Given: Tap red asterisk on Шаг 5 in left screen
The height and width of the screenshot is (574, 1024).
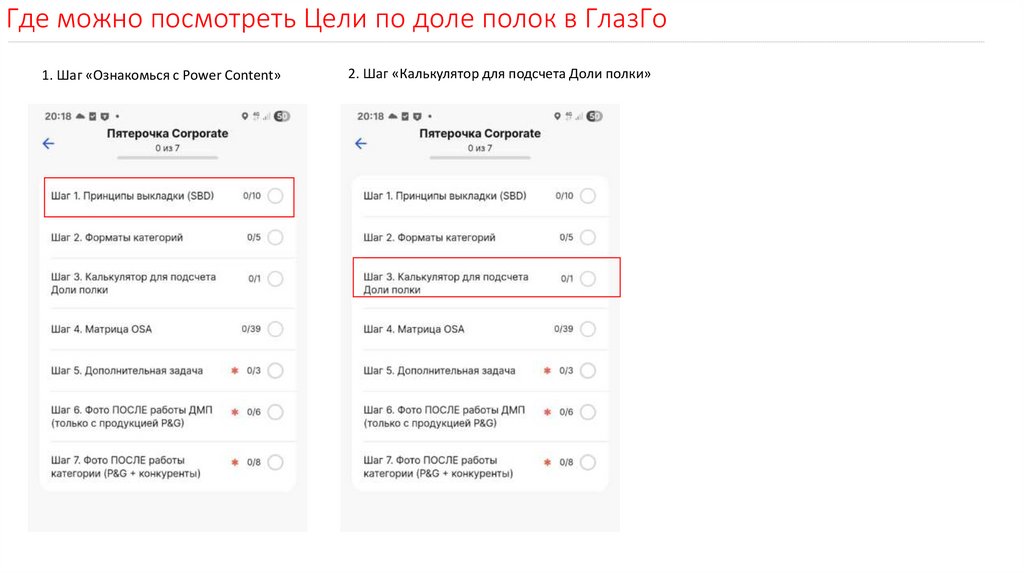Looking at the screenshot, I should point(234,370).
